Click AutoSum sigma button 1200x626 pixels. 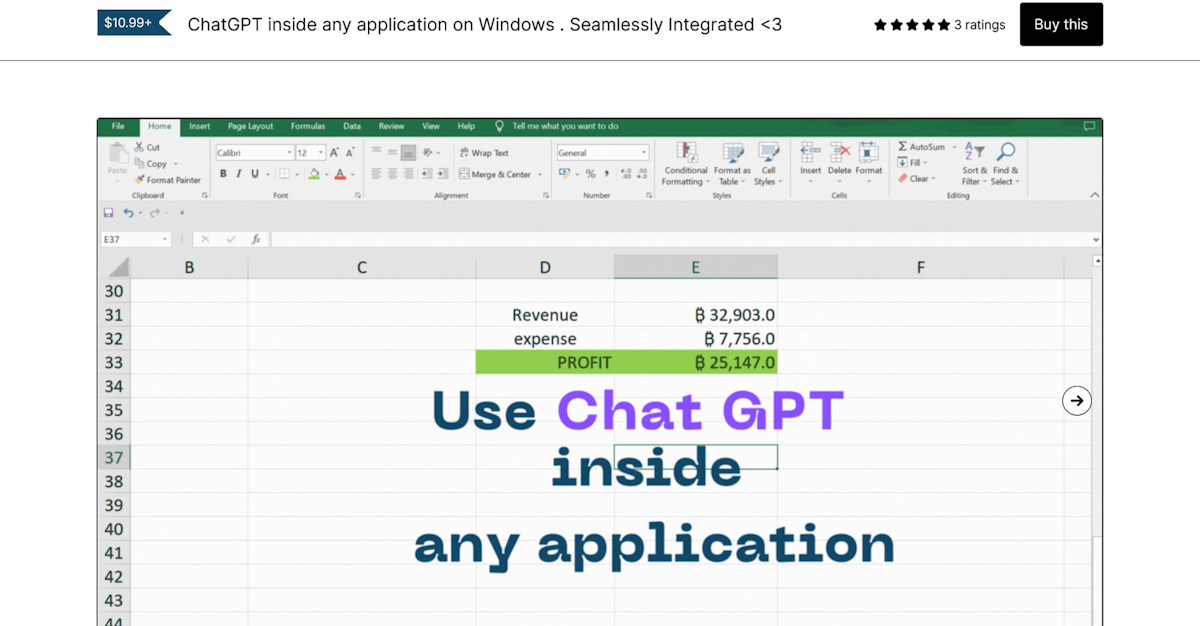921,147
